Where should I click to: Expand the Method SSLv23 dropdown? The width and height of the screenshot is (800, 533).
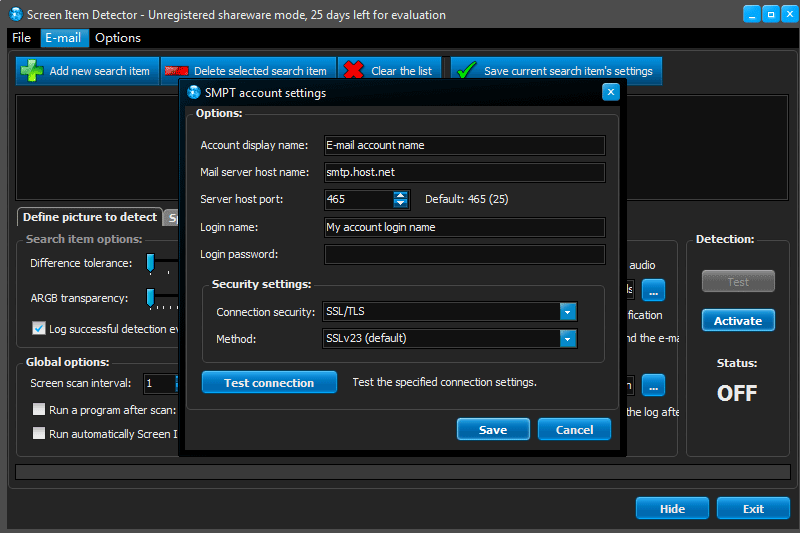pyautogui.click(x=567, y=338)
